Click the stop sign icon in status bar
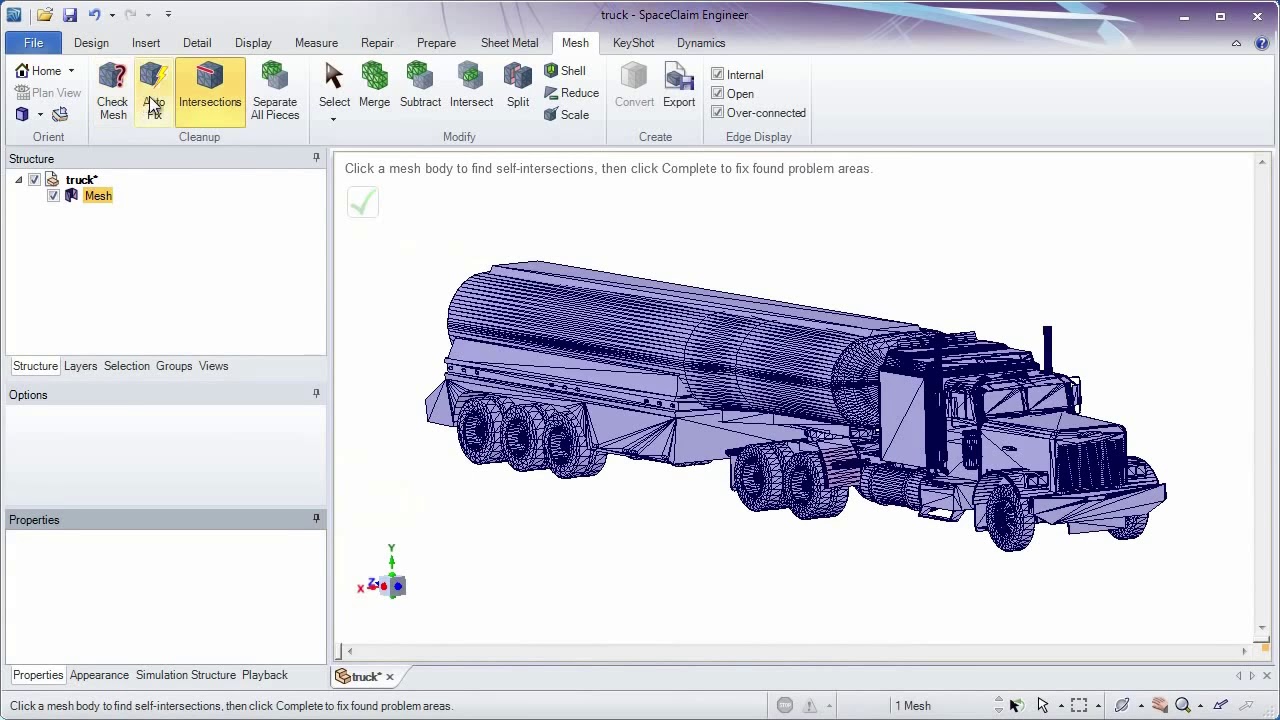Viewport: 1280px width, 720px height. [x=785, y=705]
